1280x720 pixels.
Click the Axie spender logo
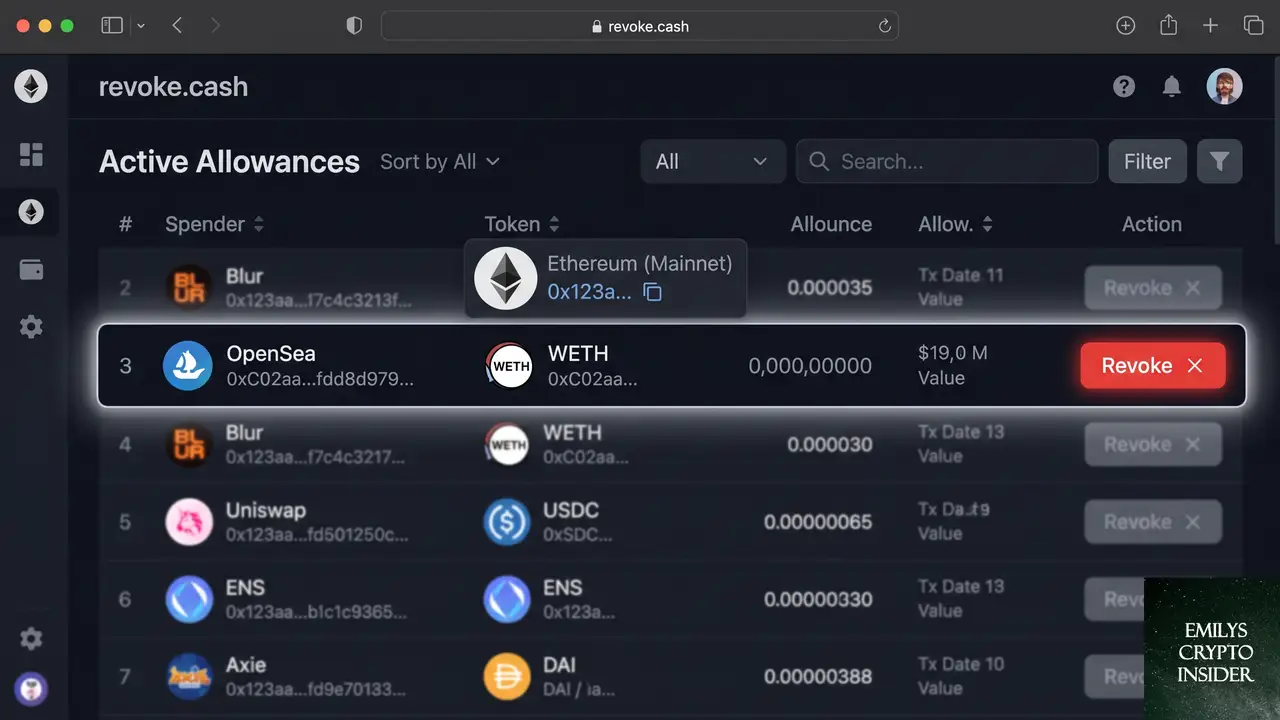click(188, 677)
